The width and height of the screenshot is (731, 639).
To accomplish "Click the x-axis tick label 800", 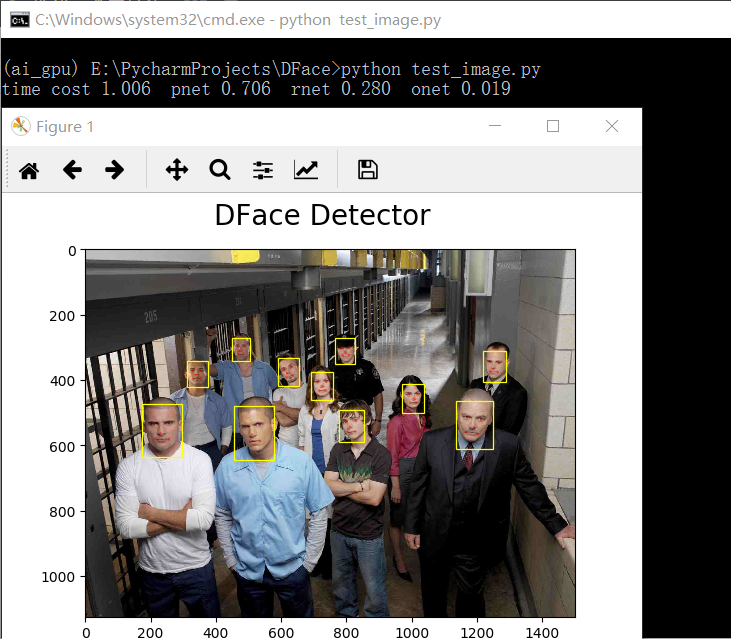I will [346, 633].
